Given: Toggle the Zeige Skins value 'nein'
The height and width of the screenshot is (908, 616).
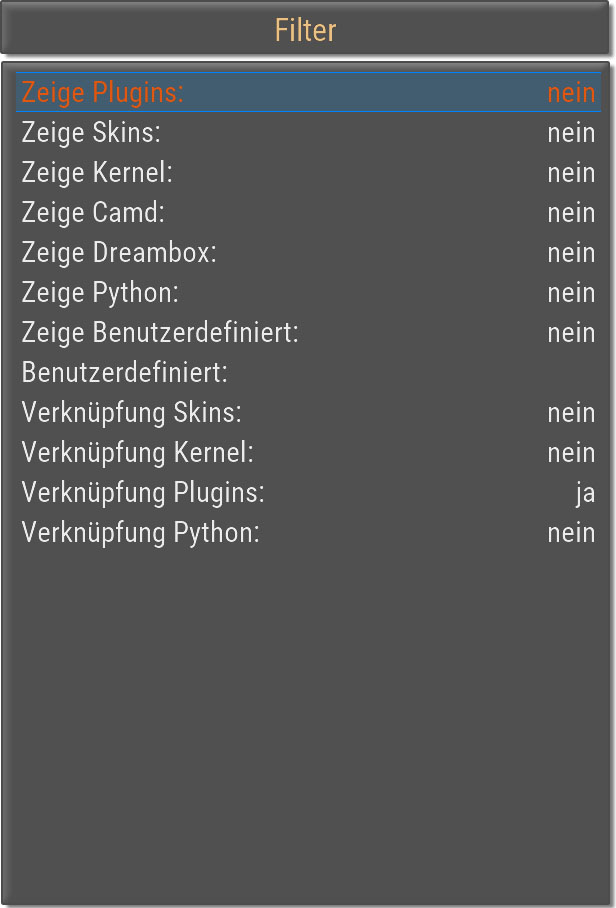Looking at the screenshot, I should tap(571, 133).
